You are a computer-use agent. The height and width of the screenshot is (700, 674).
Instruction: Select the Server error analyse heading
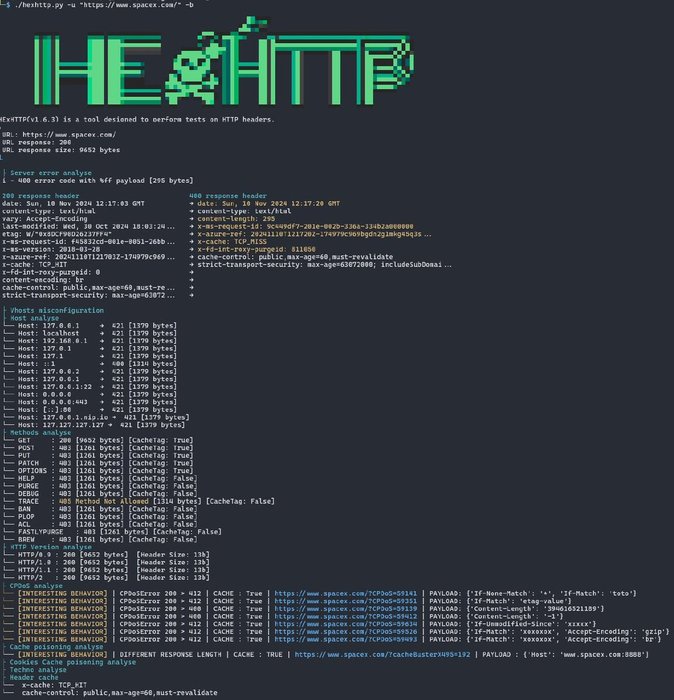tap(51, 173)
